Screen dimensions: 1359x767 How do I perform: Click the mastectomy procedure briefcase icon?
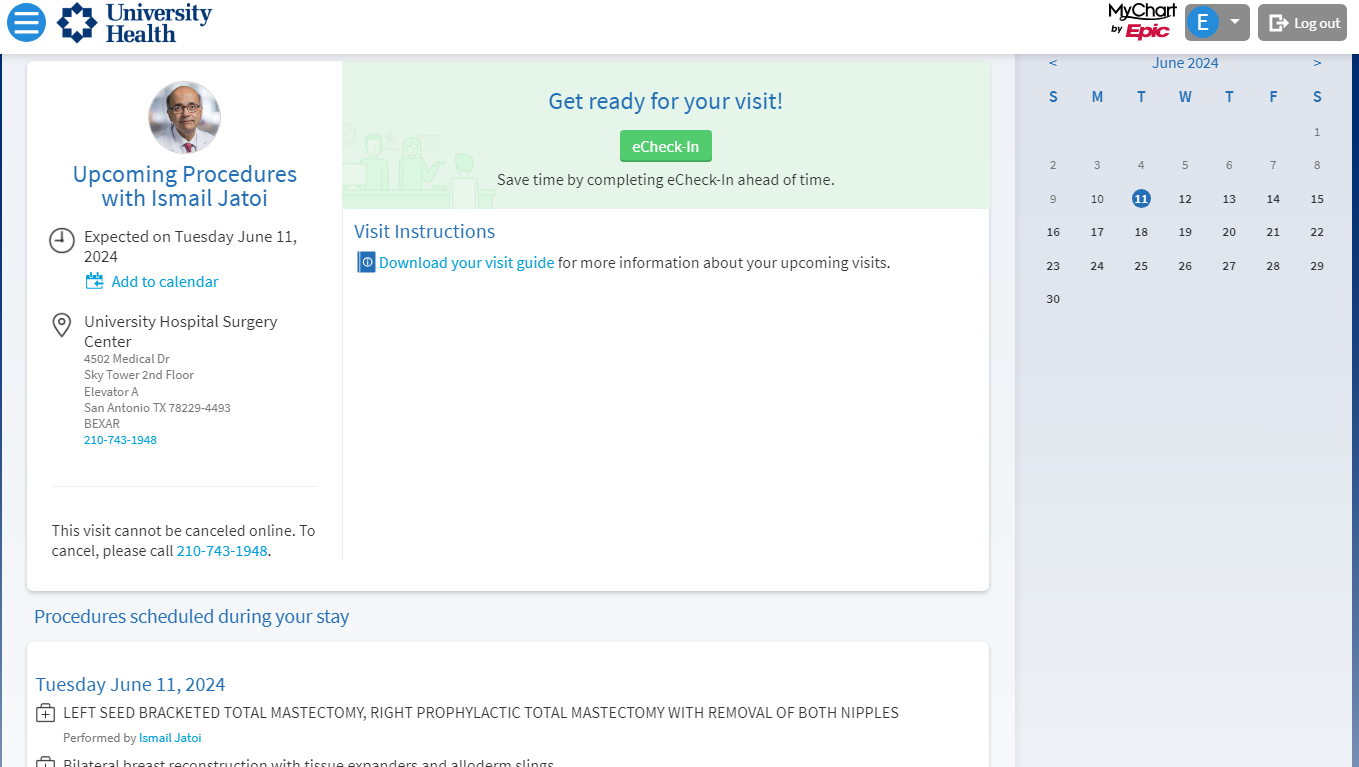point(45,713)
